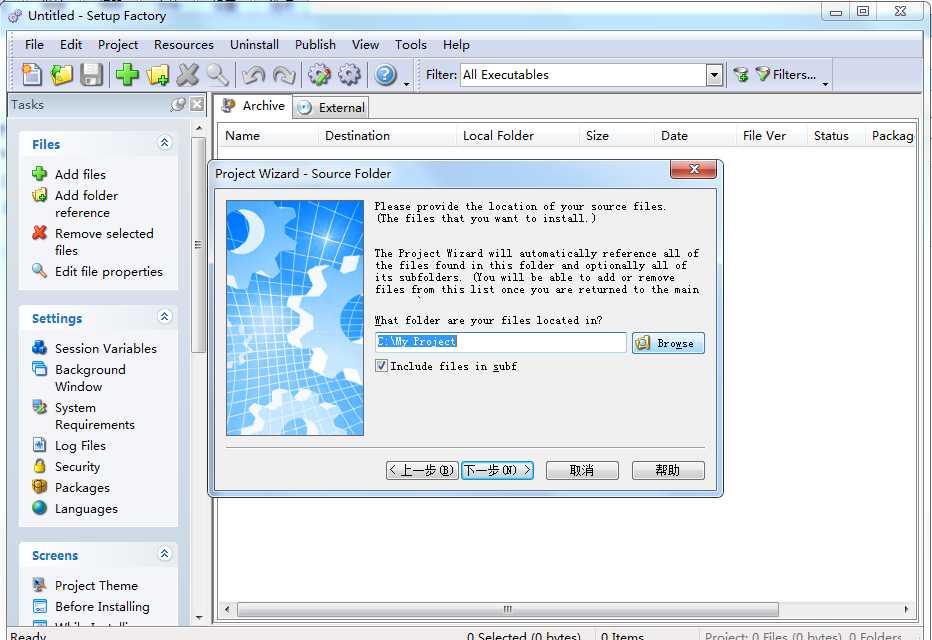Toggle Include files in subfolders checkbox
Viewport: 932px width, 640px height.
pyautogui.click(x=381, y=366)
